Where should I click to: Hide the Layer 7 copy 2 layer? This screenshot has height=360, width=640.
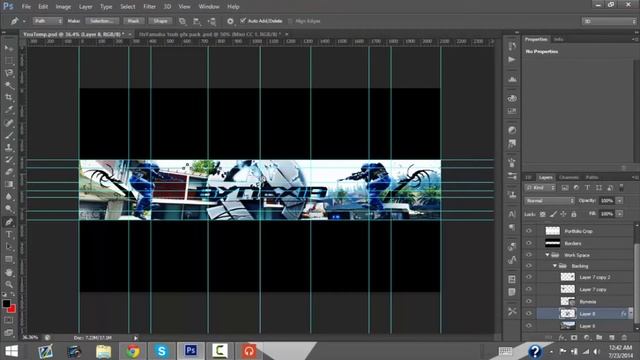pos(529,277)
